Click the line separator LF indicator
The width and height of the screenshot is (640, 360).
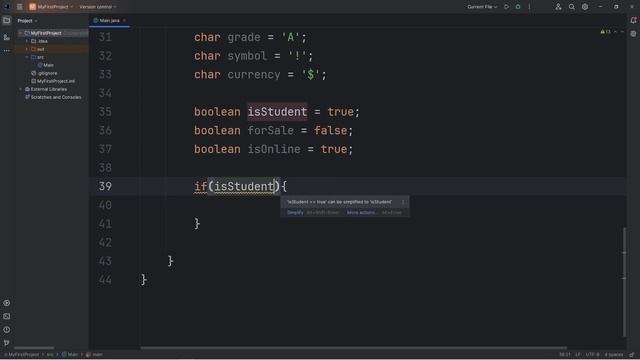coord(578,355)
